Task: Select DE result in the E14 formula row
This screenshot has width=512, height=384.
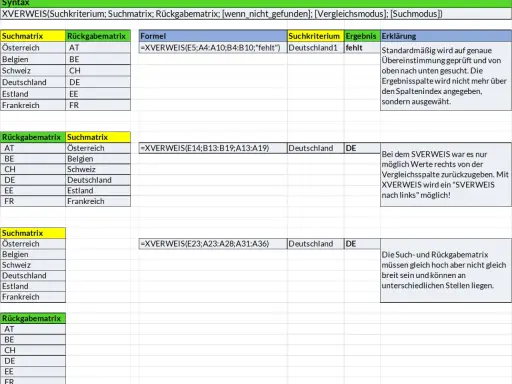Action: tap(362, 148)
